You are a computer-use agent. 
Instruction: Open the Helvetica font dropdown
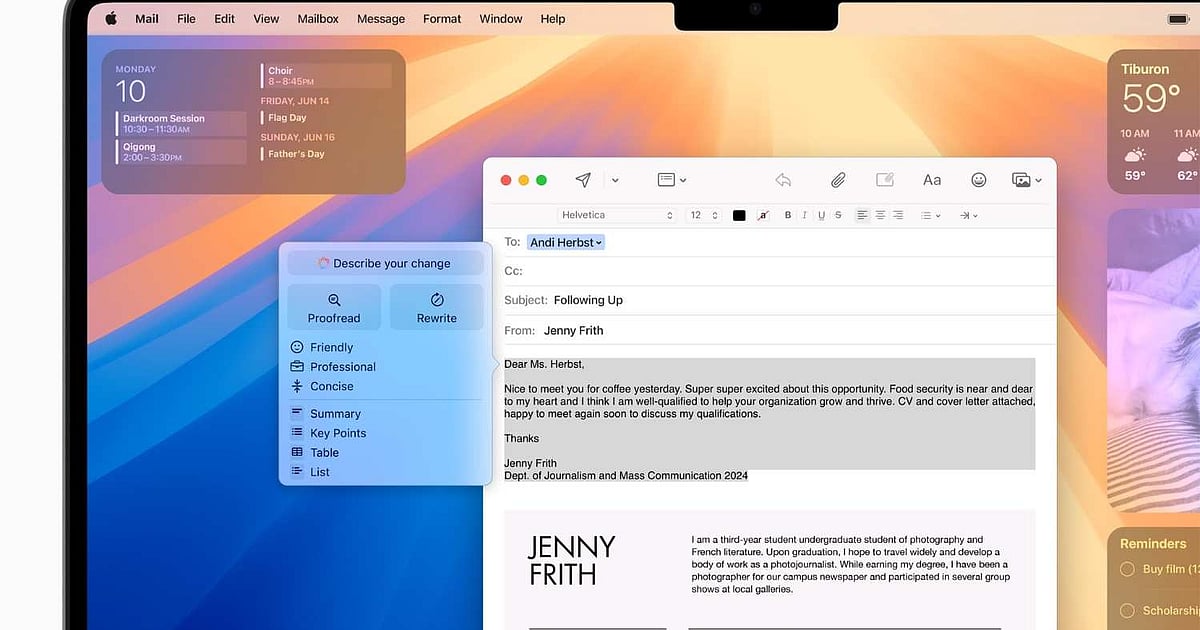click(x=617, y=215)
